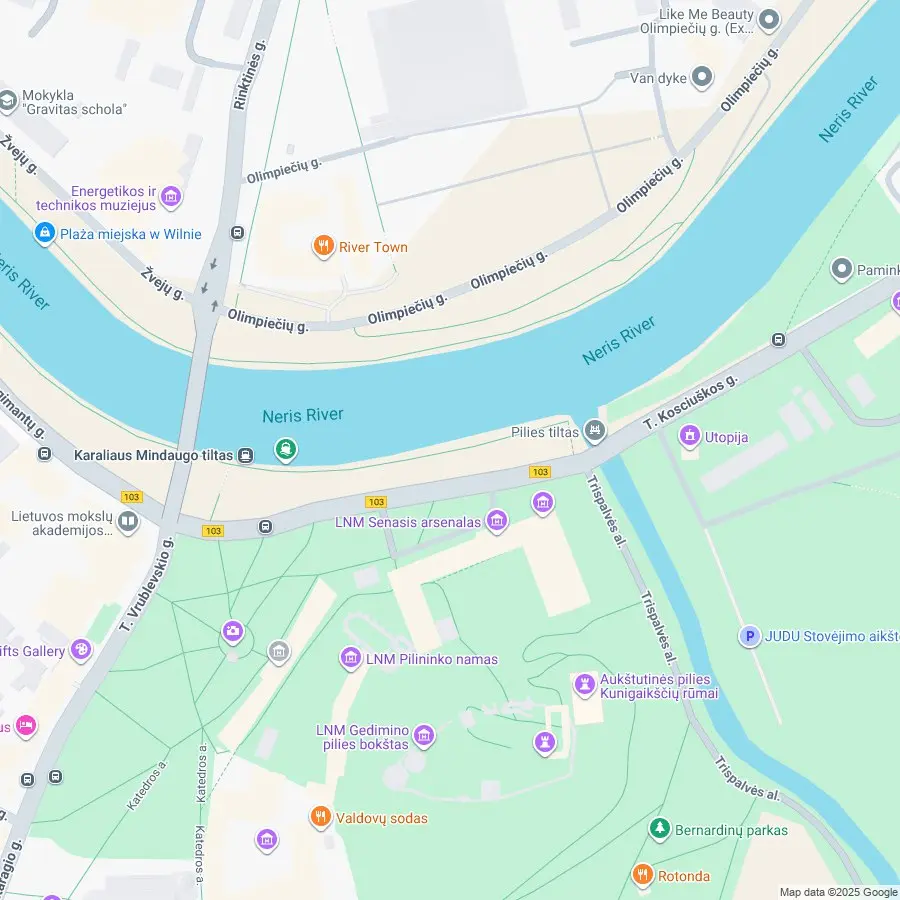900x900 pixels.
Task: Select the Rotonda restaurant pin
Action: point(643,875)
